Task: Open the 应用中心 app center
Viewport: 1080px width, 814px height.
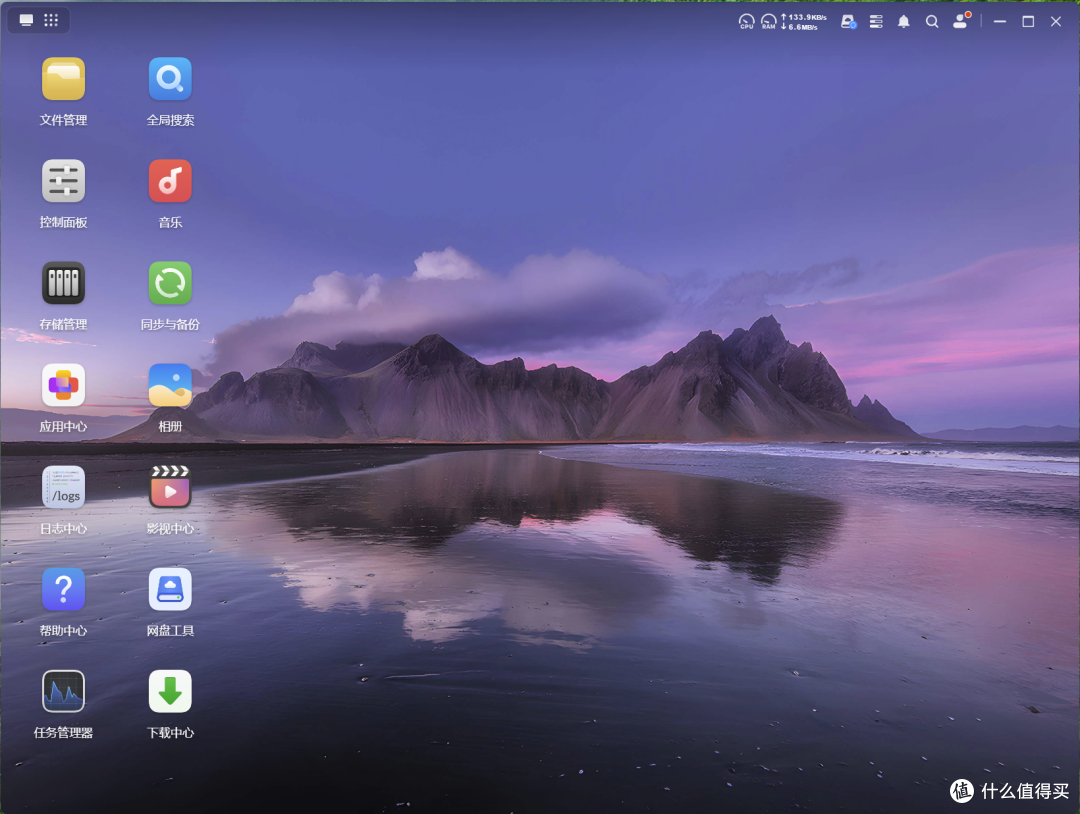Action: tap(63, 385)
